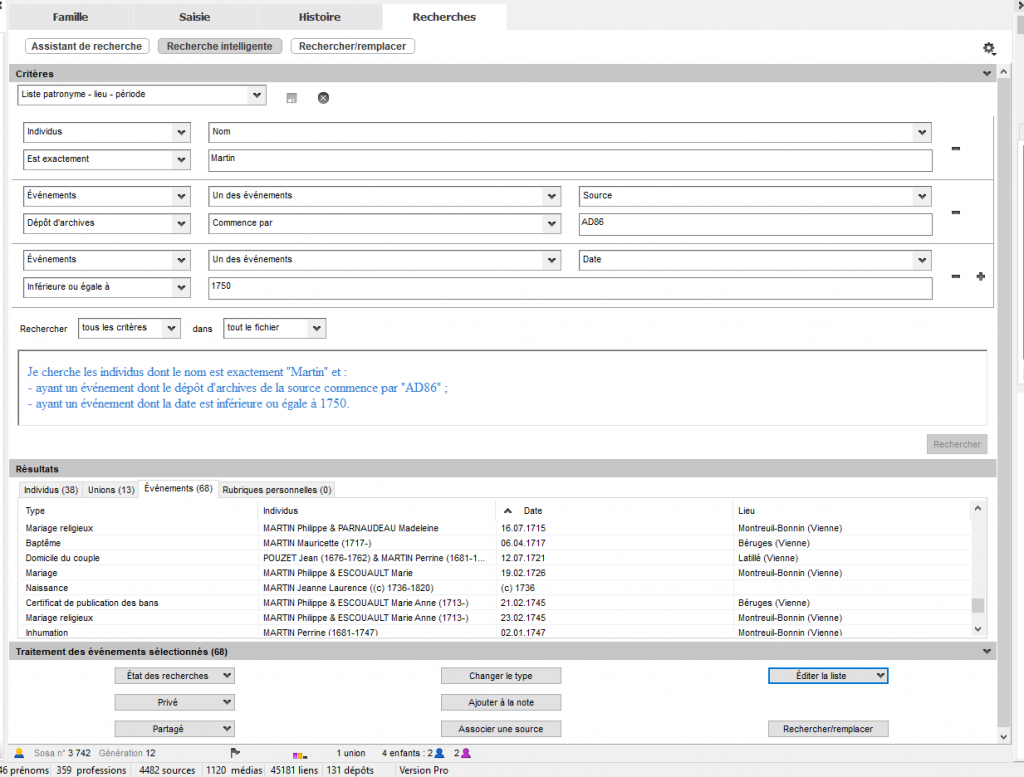Click the 'Associer une source' button

(501, 729)
